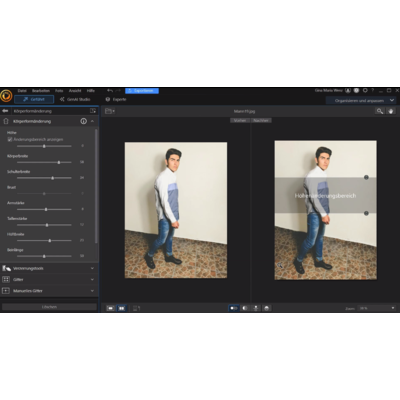Click the undo arrow icon
The width and height of the screenshot is (400, 400).
click(x=110, y=90)
